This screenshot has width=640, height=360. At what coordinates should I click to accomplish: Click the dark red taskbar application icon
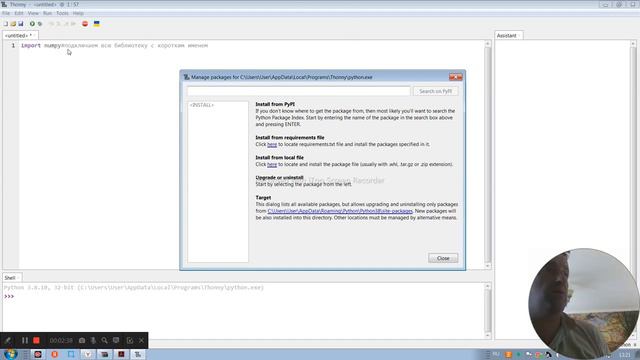pos(121,354)
